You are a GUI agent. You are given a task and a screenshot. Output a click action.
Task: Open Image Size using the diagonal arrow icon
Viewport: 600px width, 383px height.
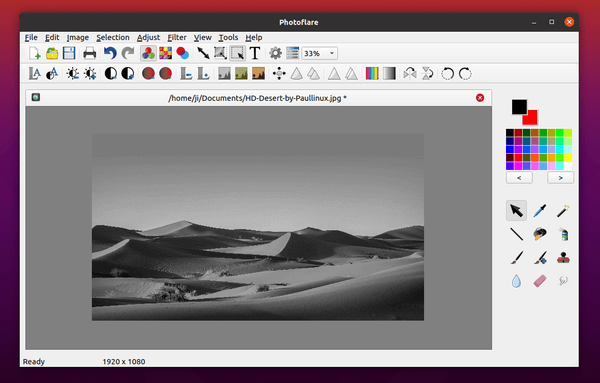pyautogui.click(x=203, y=53)
